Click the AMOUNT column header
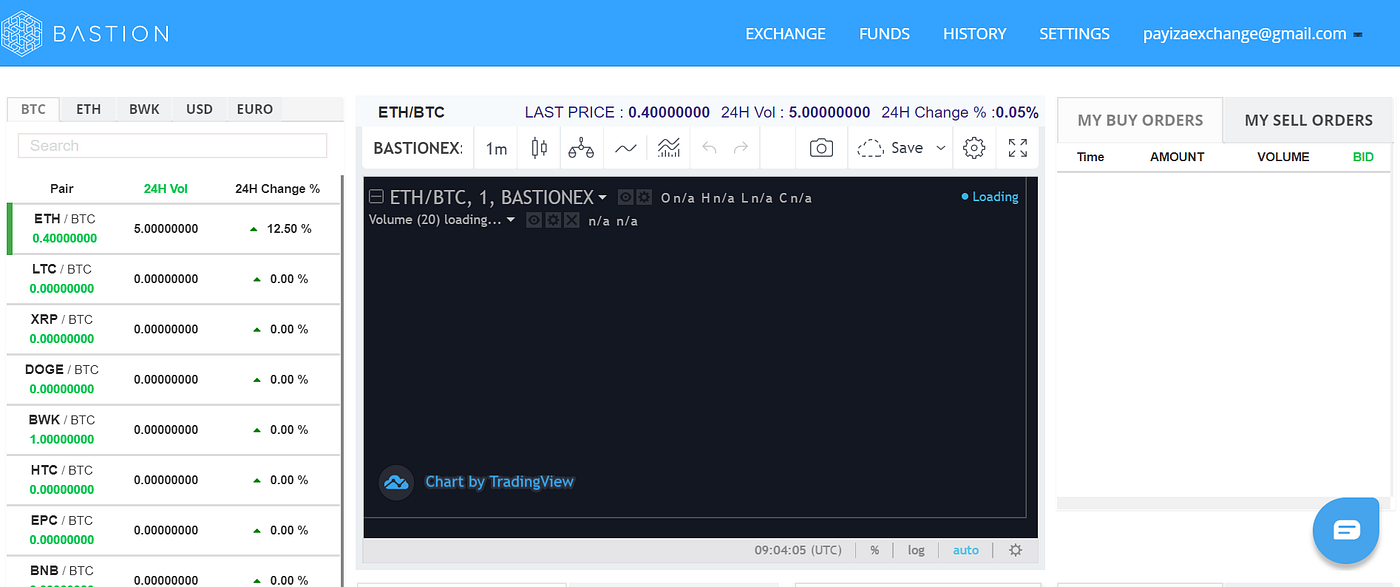The image size is (1400, 587). [1177, 157]
